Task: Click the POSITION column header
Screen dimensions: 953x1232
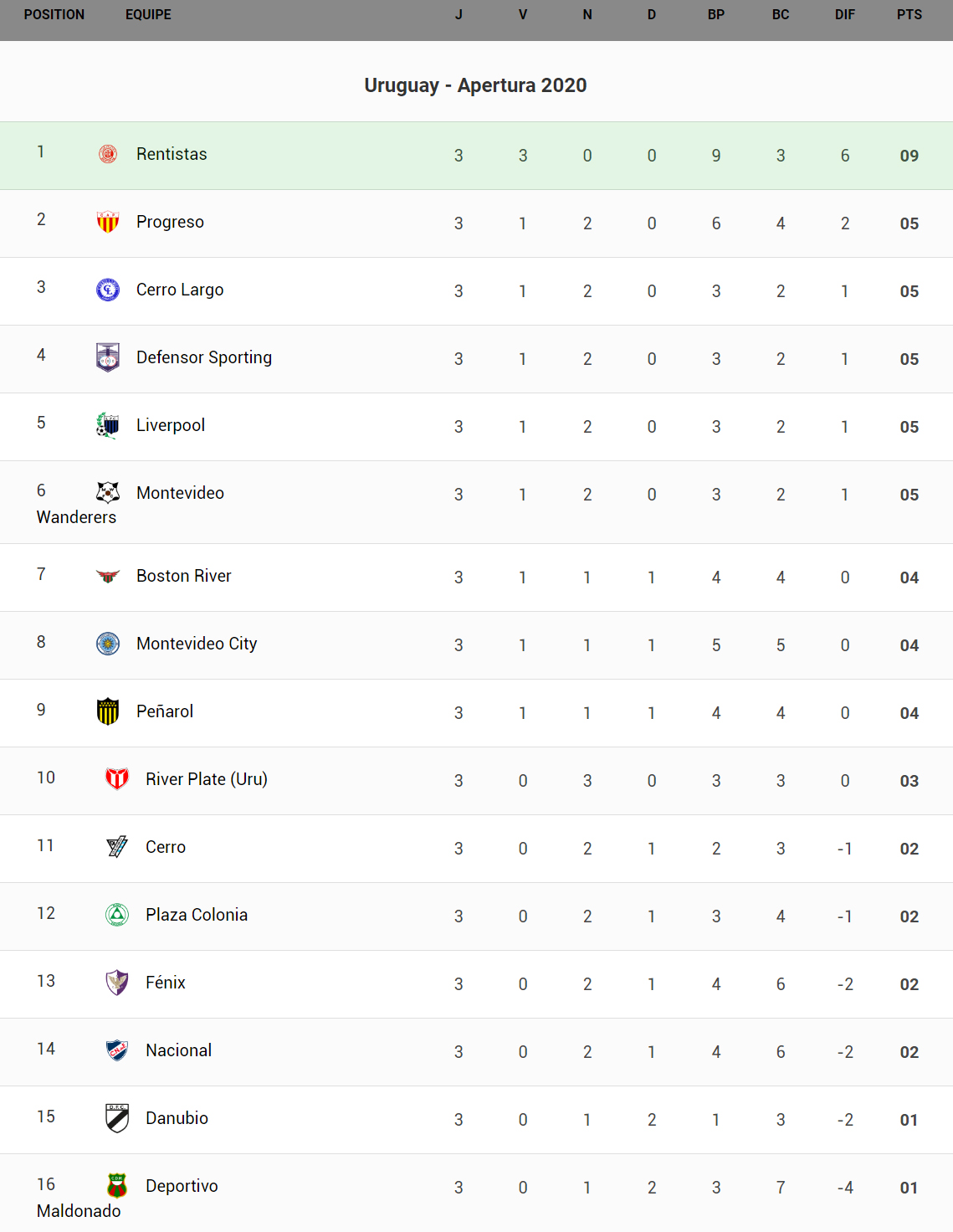Action: point(54,15)
